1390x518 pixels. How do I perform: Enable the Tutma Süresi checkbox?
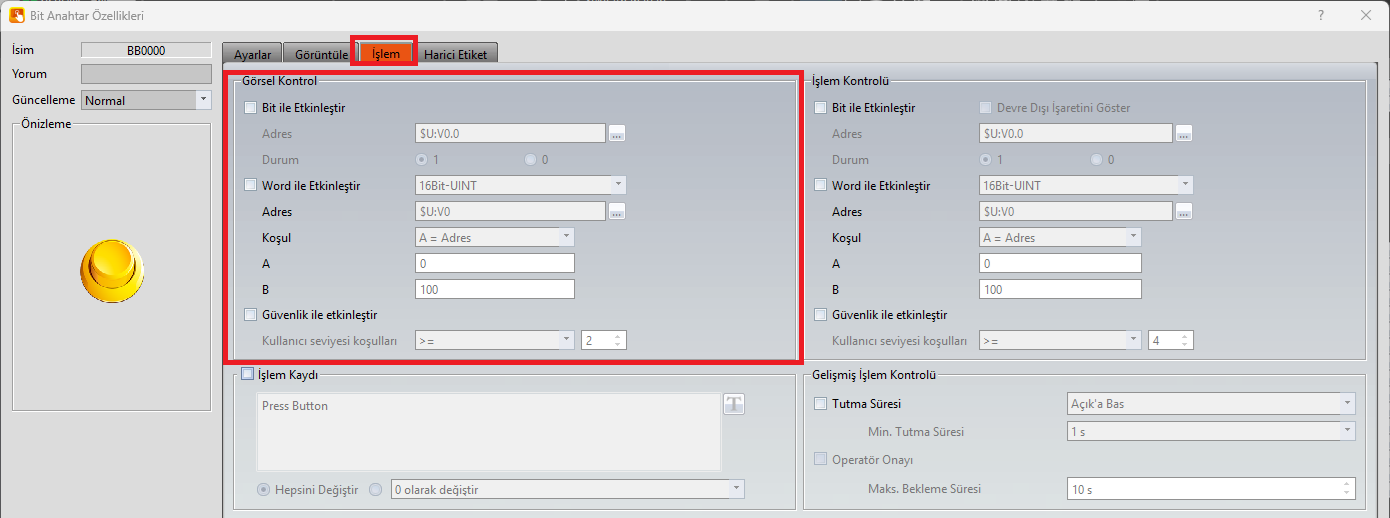coord(821,404)
